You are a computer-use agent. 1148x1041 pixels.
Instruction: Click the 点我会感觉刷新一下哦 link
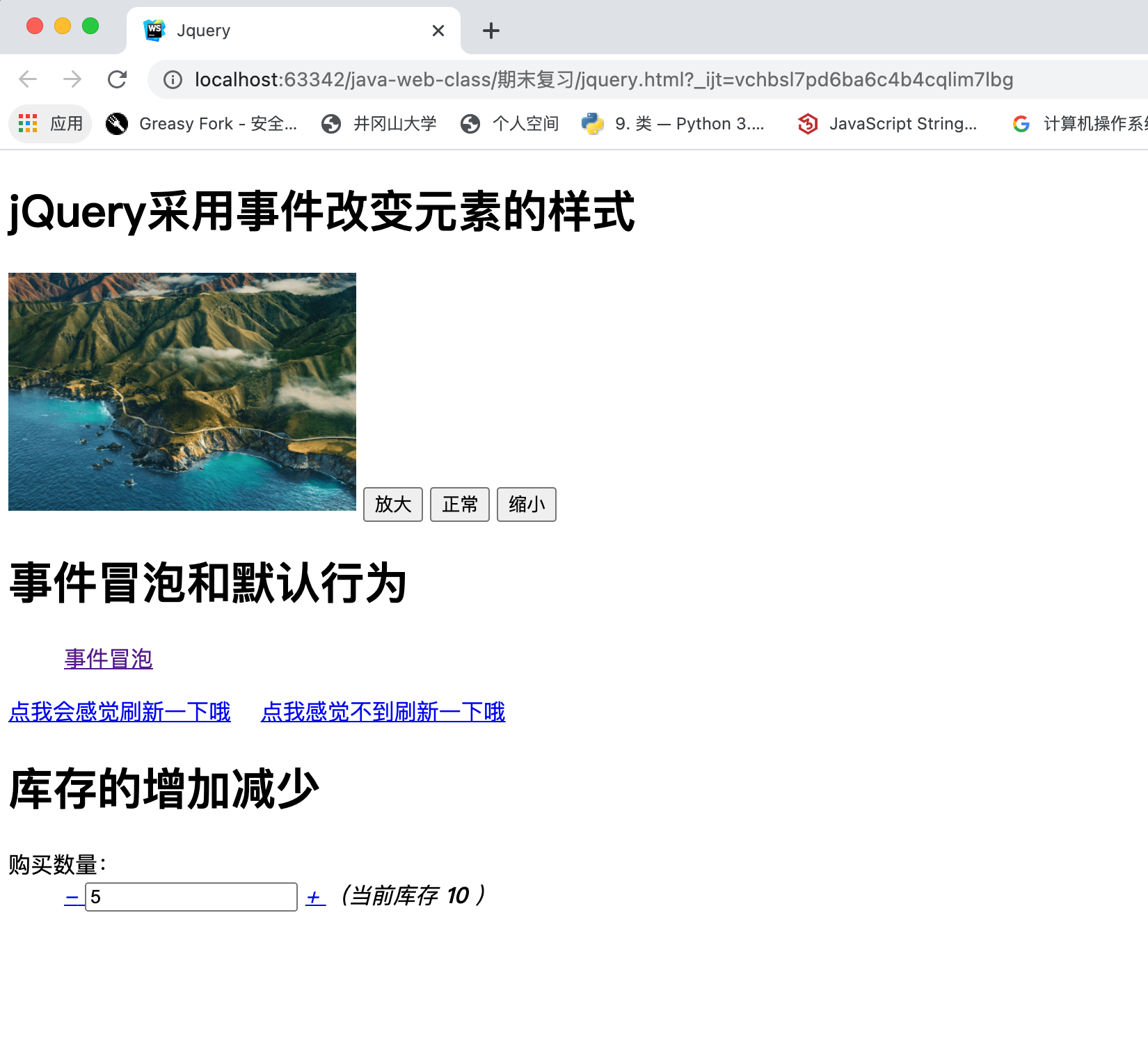(119, 711)
